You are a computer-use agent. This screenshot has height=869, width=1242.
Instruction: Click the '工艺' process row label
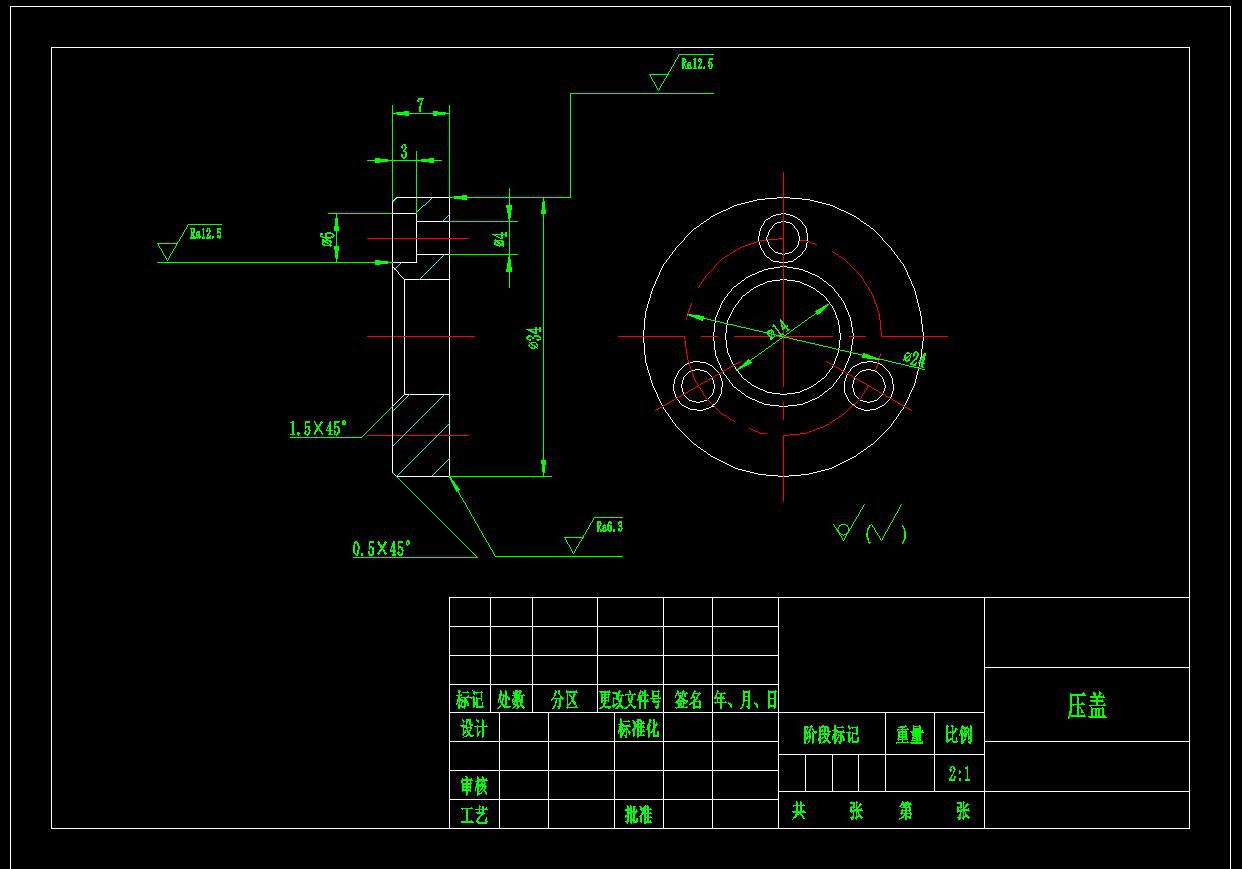coord(474,815)
